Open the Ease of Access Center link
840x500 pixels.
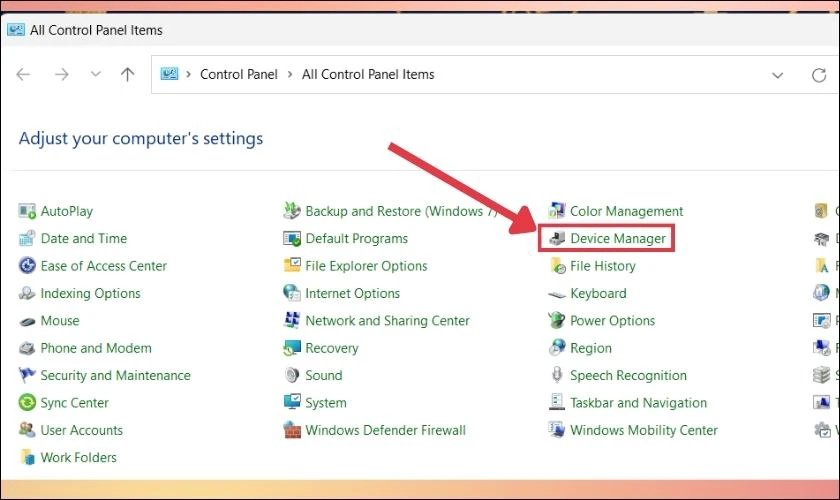tap(103, 266)
